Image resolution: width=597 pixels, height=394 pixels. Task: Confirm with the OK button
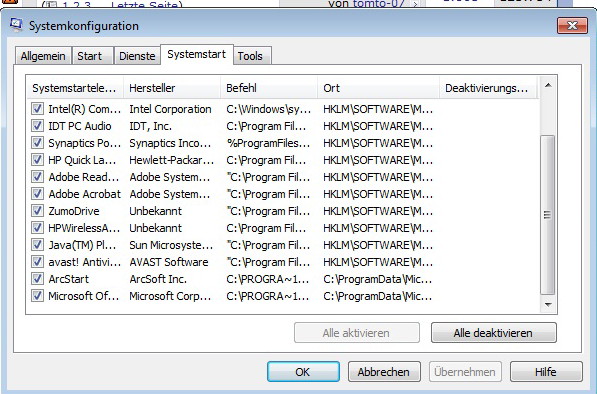(x=303, y=372)
